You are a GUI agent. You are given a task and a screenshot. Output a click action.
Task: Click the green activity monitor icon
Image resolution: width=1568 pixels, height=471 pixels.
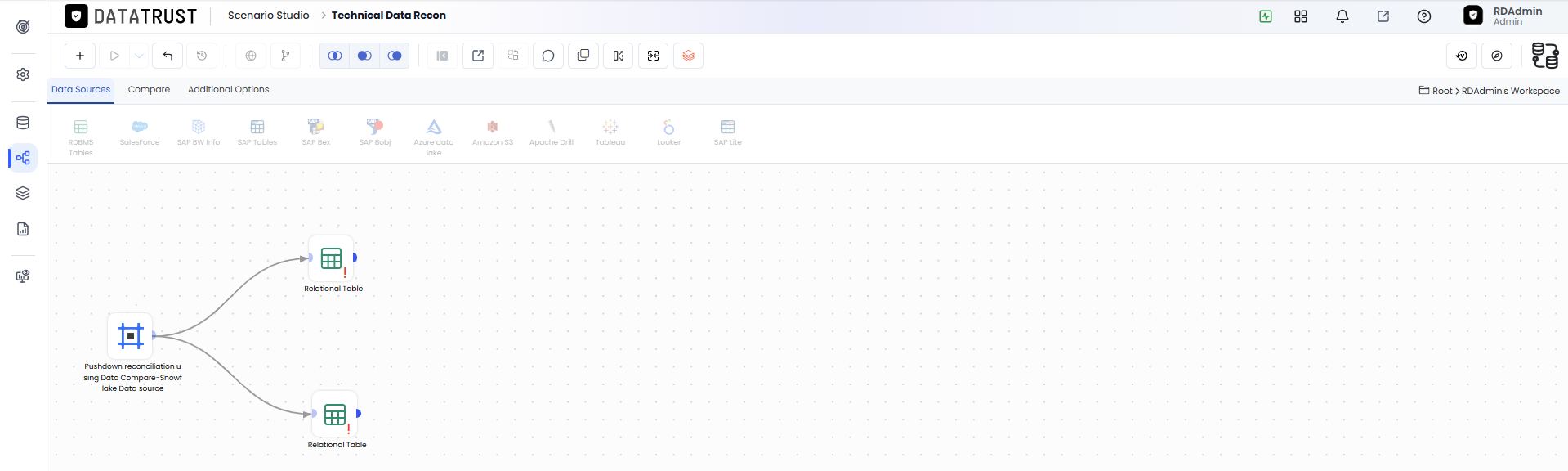point(1266,16)
